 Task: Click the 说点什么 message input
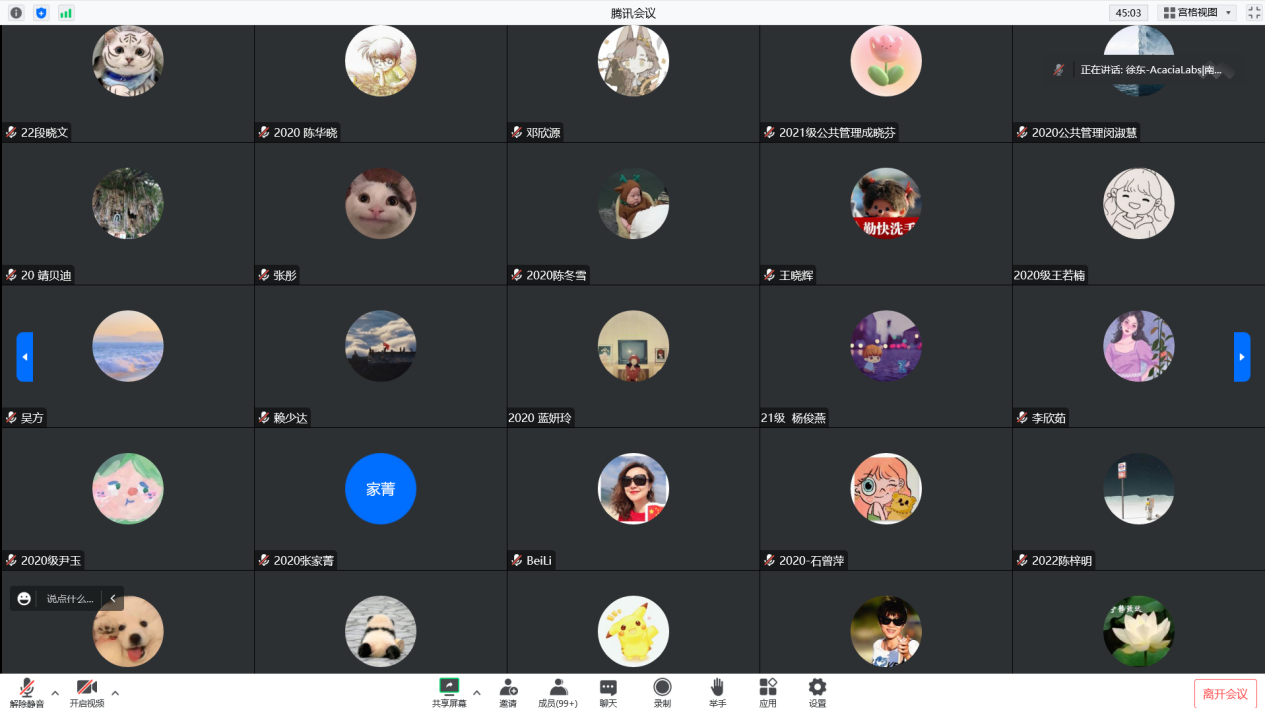tap(69, 599)
